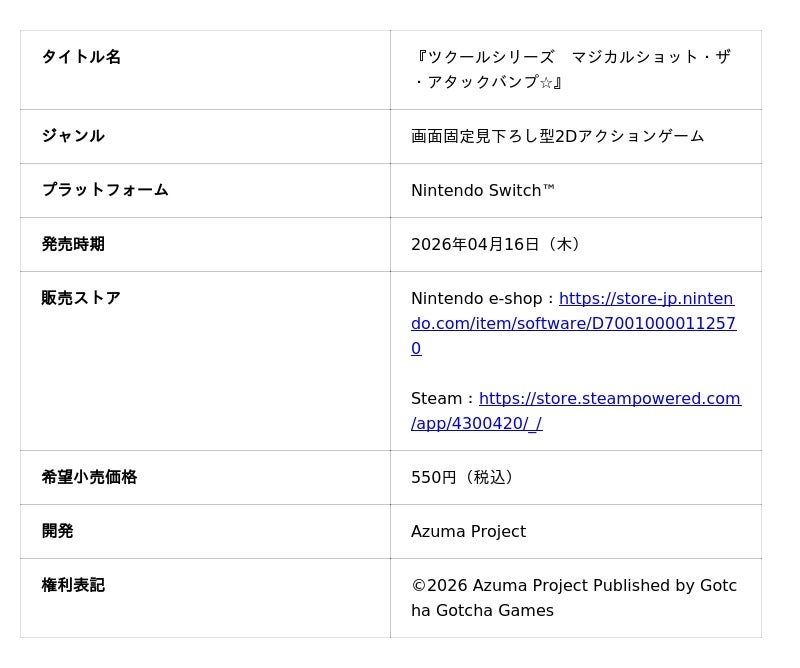The image size is (800, 668).
Task: Click the 画面固定見下ろし型2Dアクションゲーム genre text
Action: [x=557, y=136]
